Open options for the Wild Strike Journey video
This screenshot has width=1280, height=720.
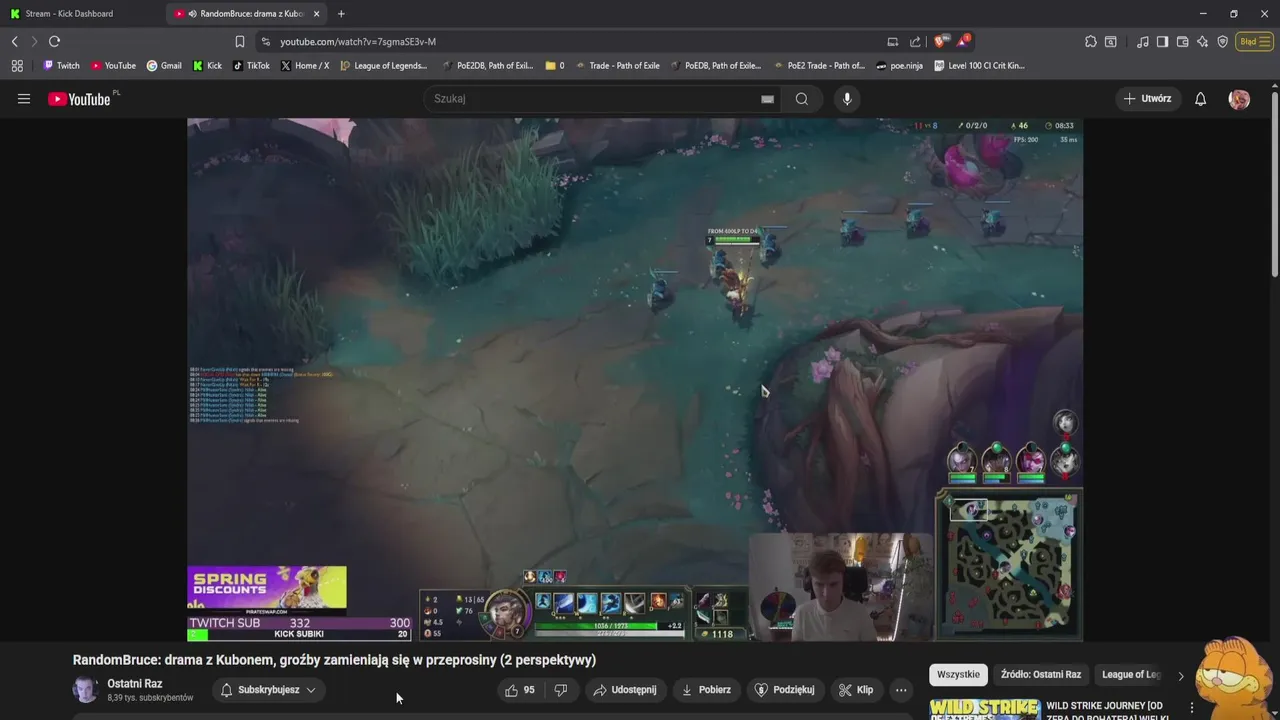[x=1192, y=708]
